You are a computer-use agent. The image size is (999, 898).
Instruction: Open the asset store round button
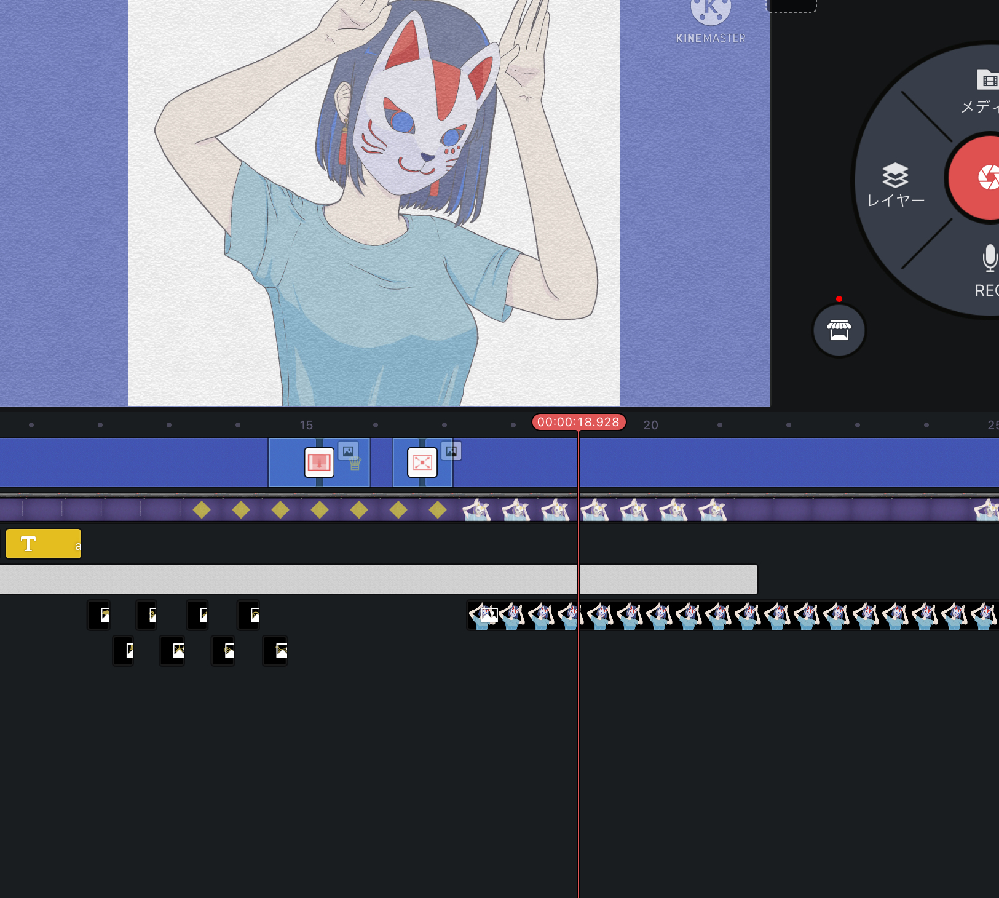tap(838, 331)
